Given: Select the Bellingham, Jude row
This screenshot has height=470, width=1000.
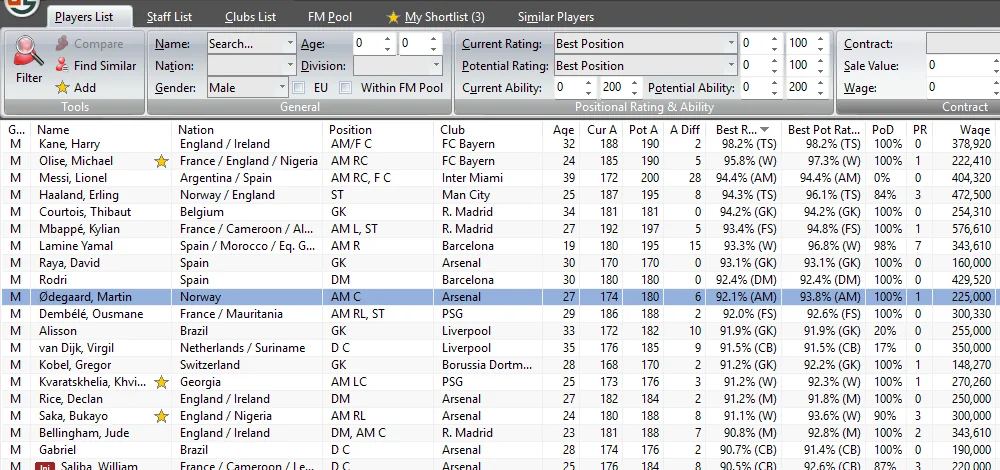Looking at the screenshot, I should pyautogui.click(x=500, y=433).
